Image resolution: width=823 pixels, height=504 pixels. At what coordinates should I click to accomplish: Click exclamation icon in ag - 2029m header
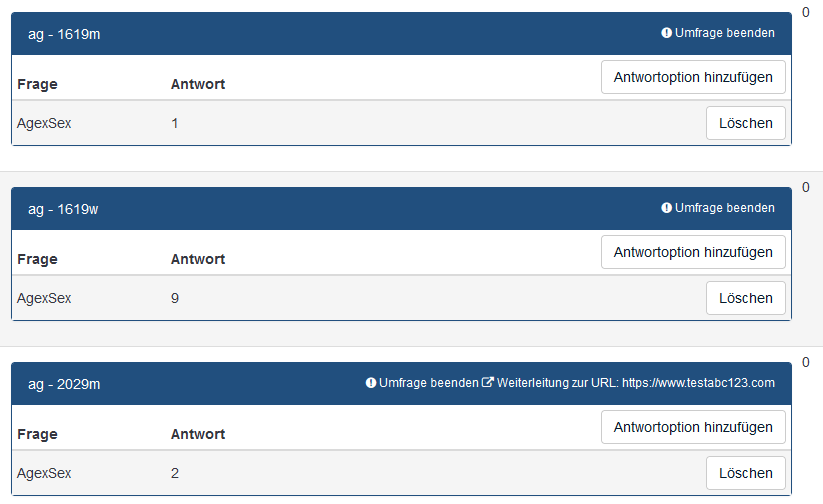click(x=371, y=383)
